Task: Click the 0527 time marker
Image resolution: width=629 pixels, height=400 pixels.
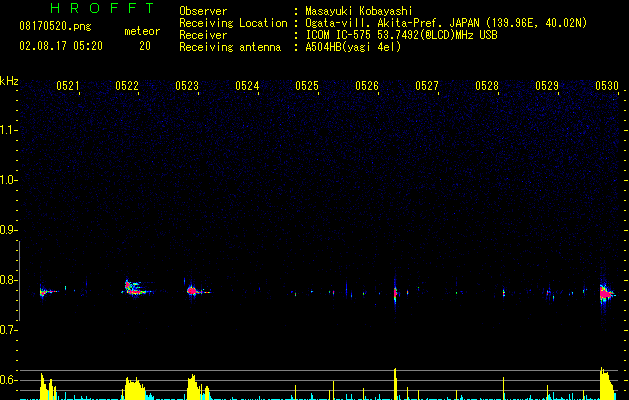Action: (427, 86)
